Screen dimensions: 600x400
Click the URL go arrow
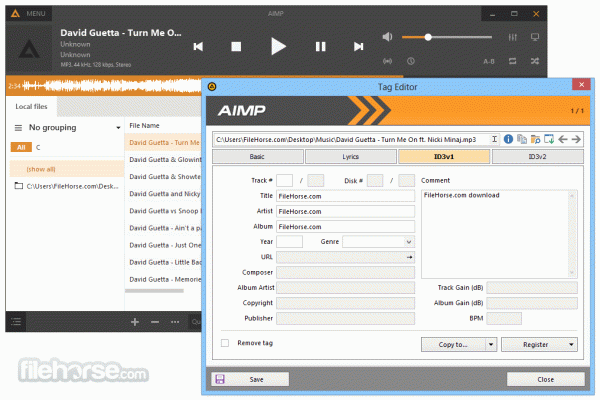(409, 257)
